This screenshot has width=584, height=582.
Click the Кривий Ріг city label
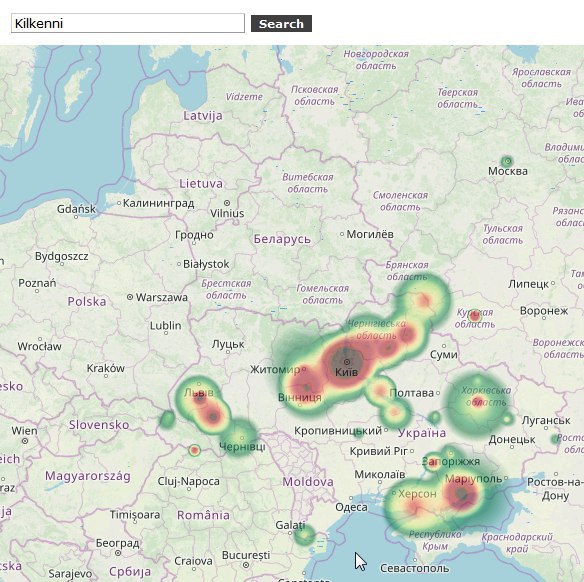click(379, 451)
